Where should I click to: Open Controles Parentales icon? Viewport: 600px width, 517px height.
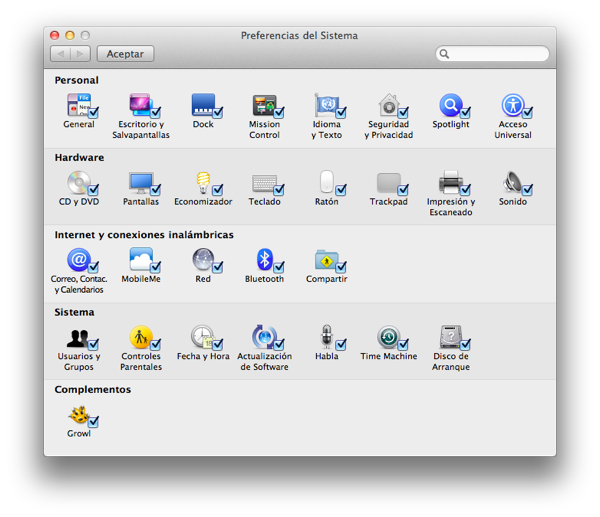tap(140, 337)
